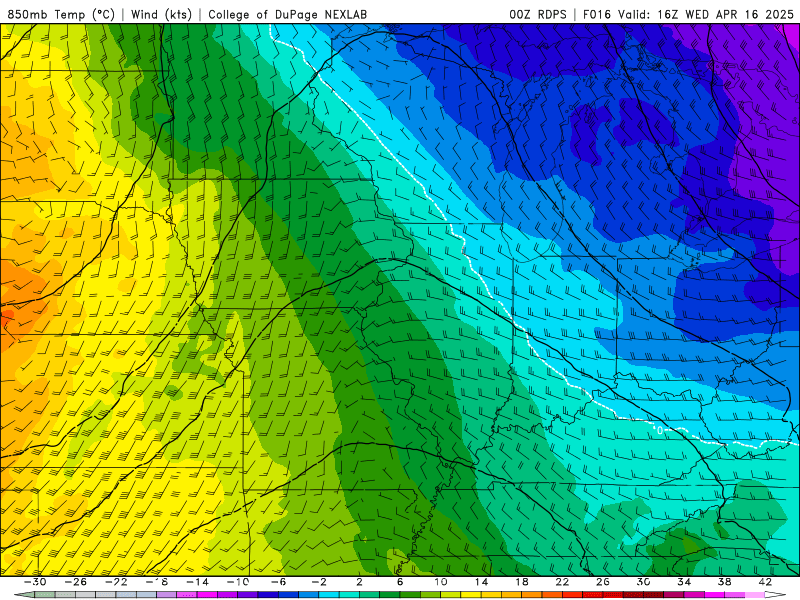Click the '-6' colorbar tick label

279,582
